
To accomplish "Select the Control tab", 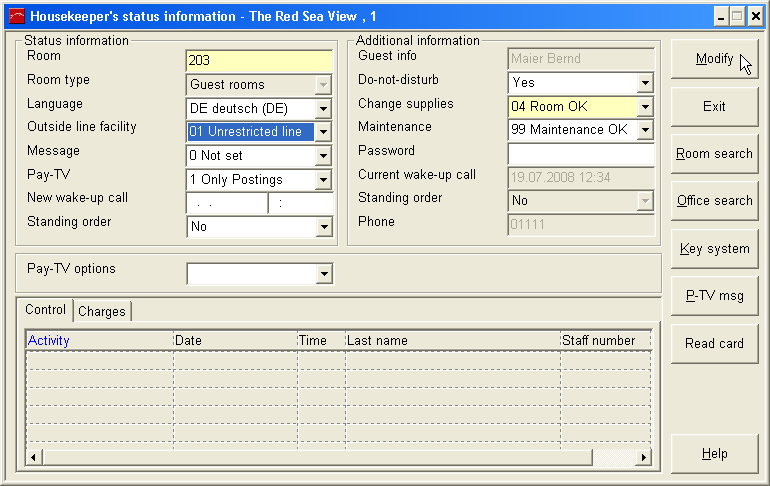I will click(46, 310).
